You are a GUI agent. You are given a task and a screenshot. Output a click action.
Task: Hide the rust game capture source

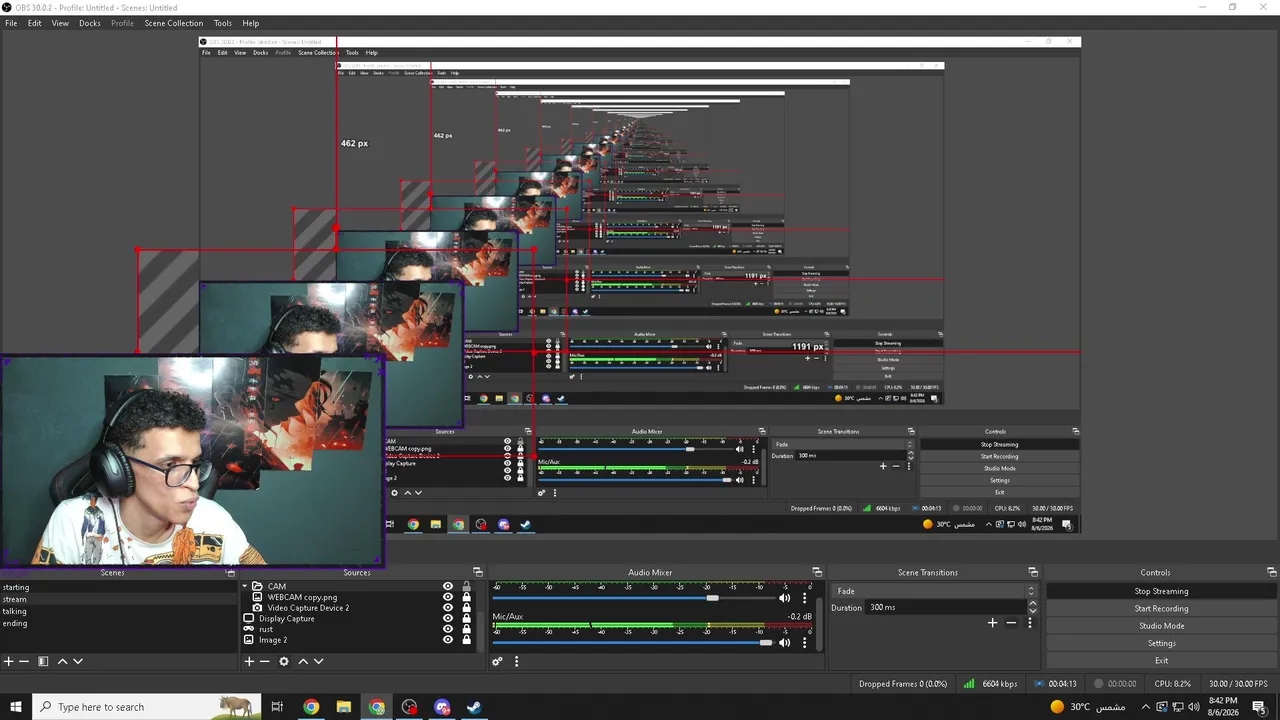[448, 629]
